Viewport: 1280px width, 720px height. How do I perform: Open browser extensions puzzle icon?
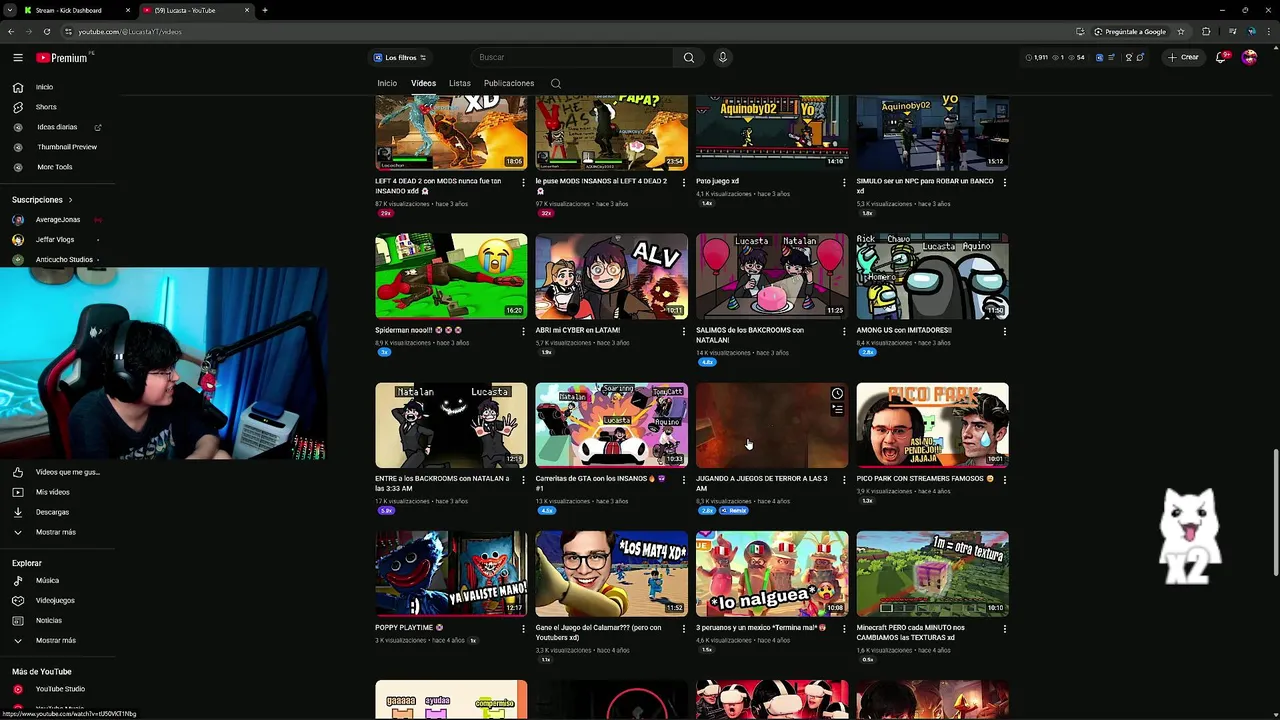click(1206, 31)
